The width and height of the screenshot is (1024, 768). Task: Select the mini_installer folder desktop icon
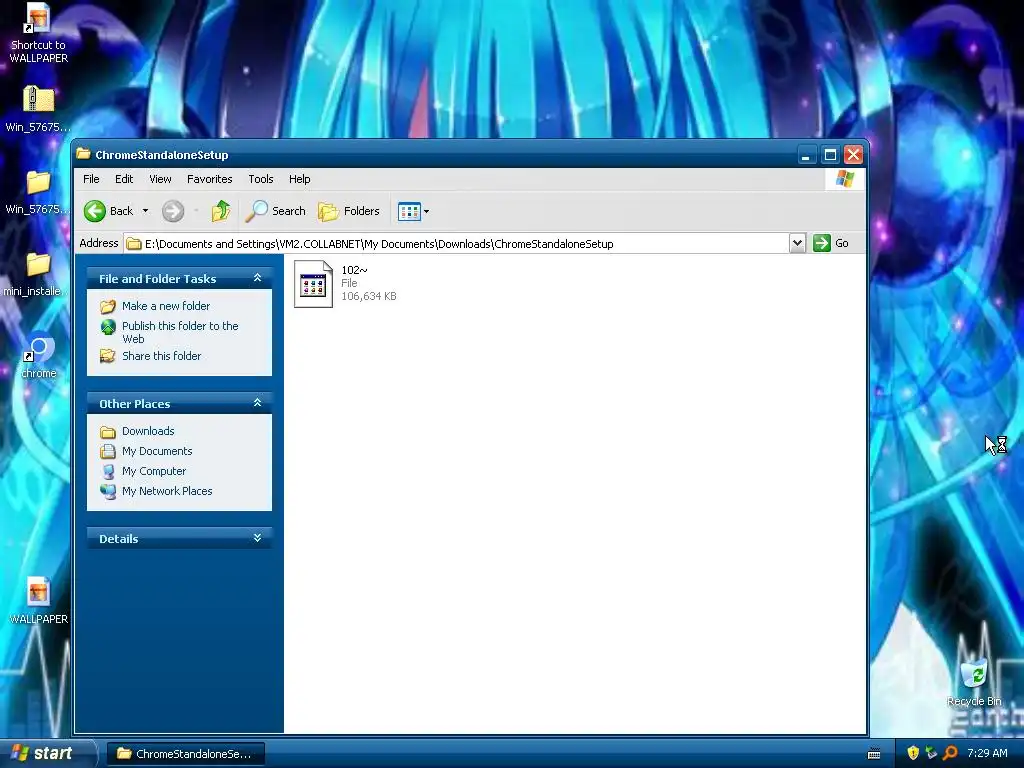click(35, 274)
